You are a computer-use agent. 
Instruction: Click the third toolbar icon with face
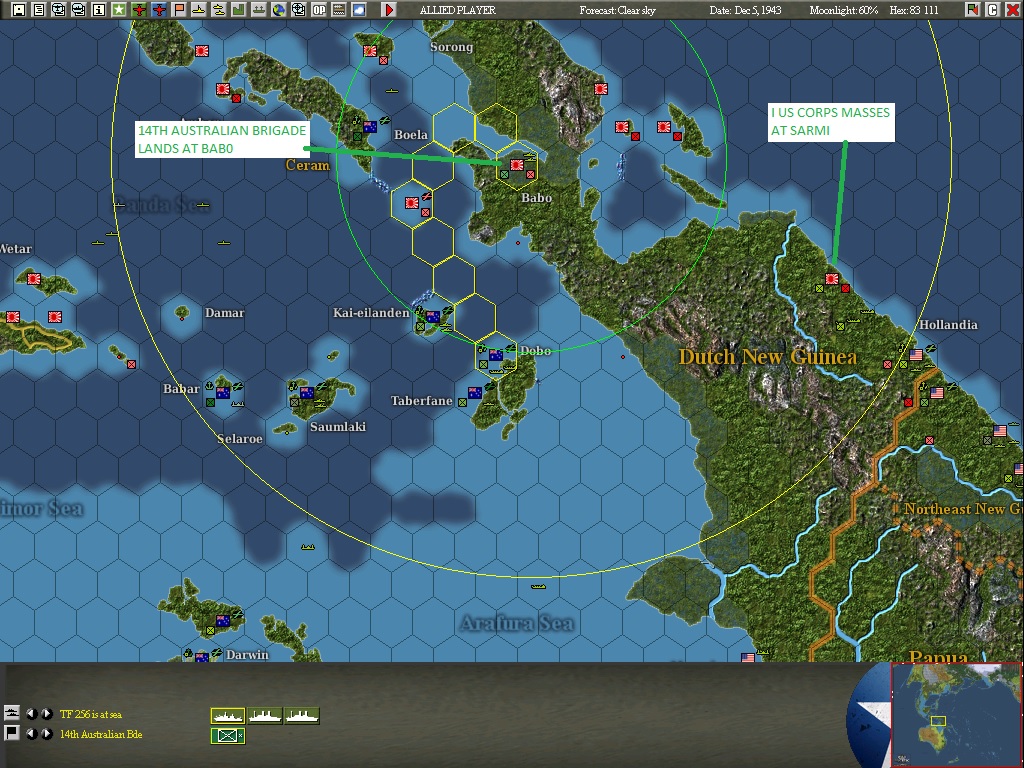(x=59, y=10)
